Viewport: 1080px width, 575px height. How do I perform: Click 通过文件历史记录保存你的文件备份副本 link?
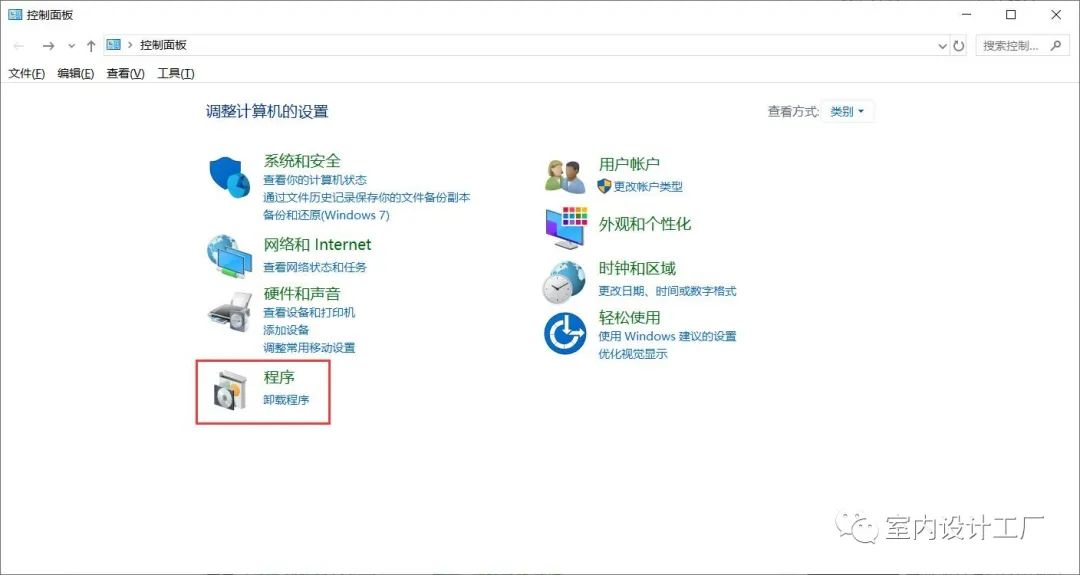[366, 197]
